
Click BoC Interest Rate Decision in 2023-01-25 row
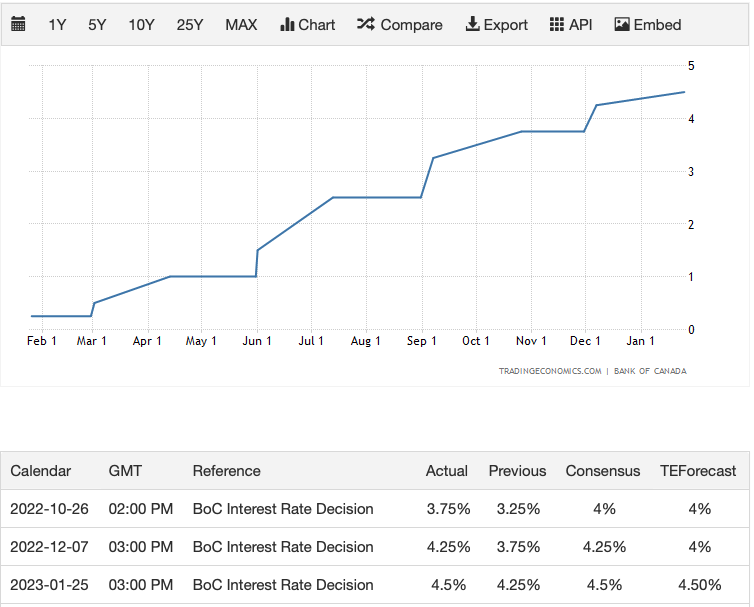pos(283,584)
